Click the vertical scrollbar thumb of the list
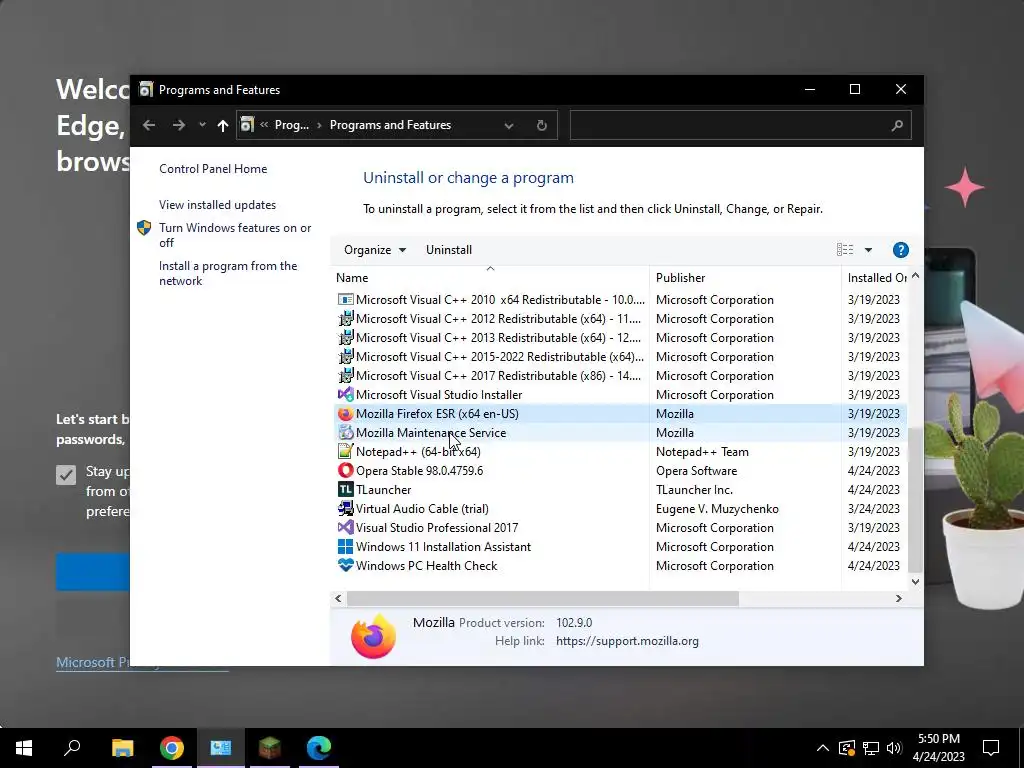Viewport: 1024px width, 768px height. pos(916,500)
